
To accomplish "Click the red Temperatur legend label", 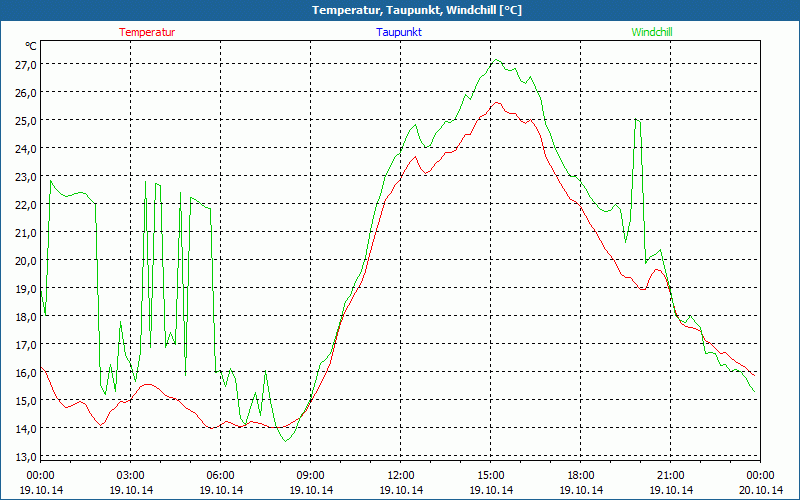I will pyautogui.click(x=147, y=32).
